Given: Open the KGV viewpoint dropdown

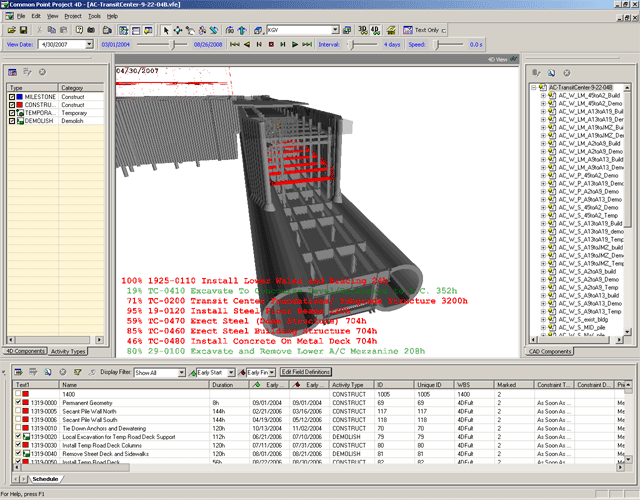Looking at the screenshot, I should pyautogui.click(x=335, y=30).
